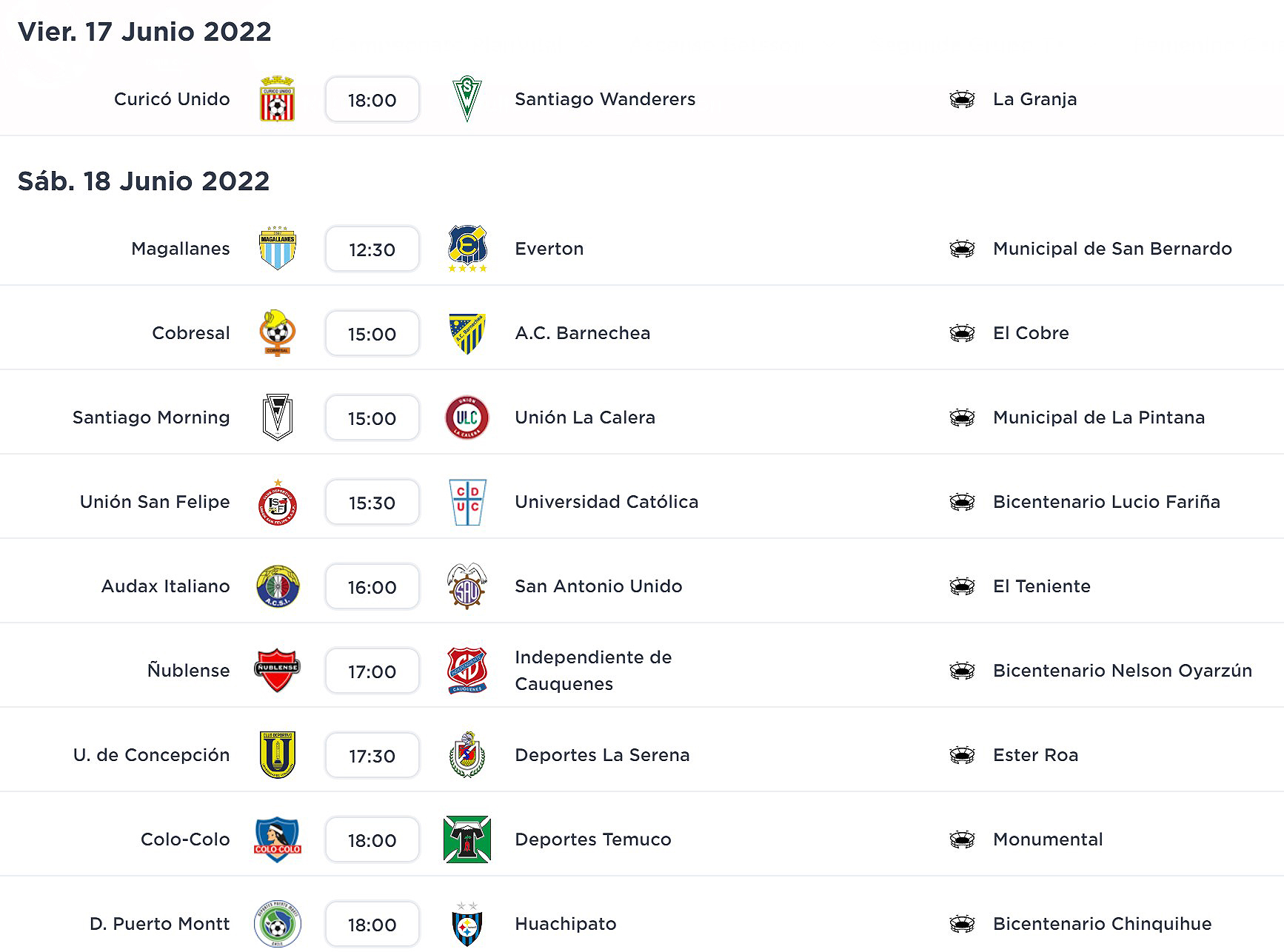Select the 15:30 Unión San Felipe kickoff box

372,503
